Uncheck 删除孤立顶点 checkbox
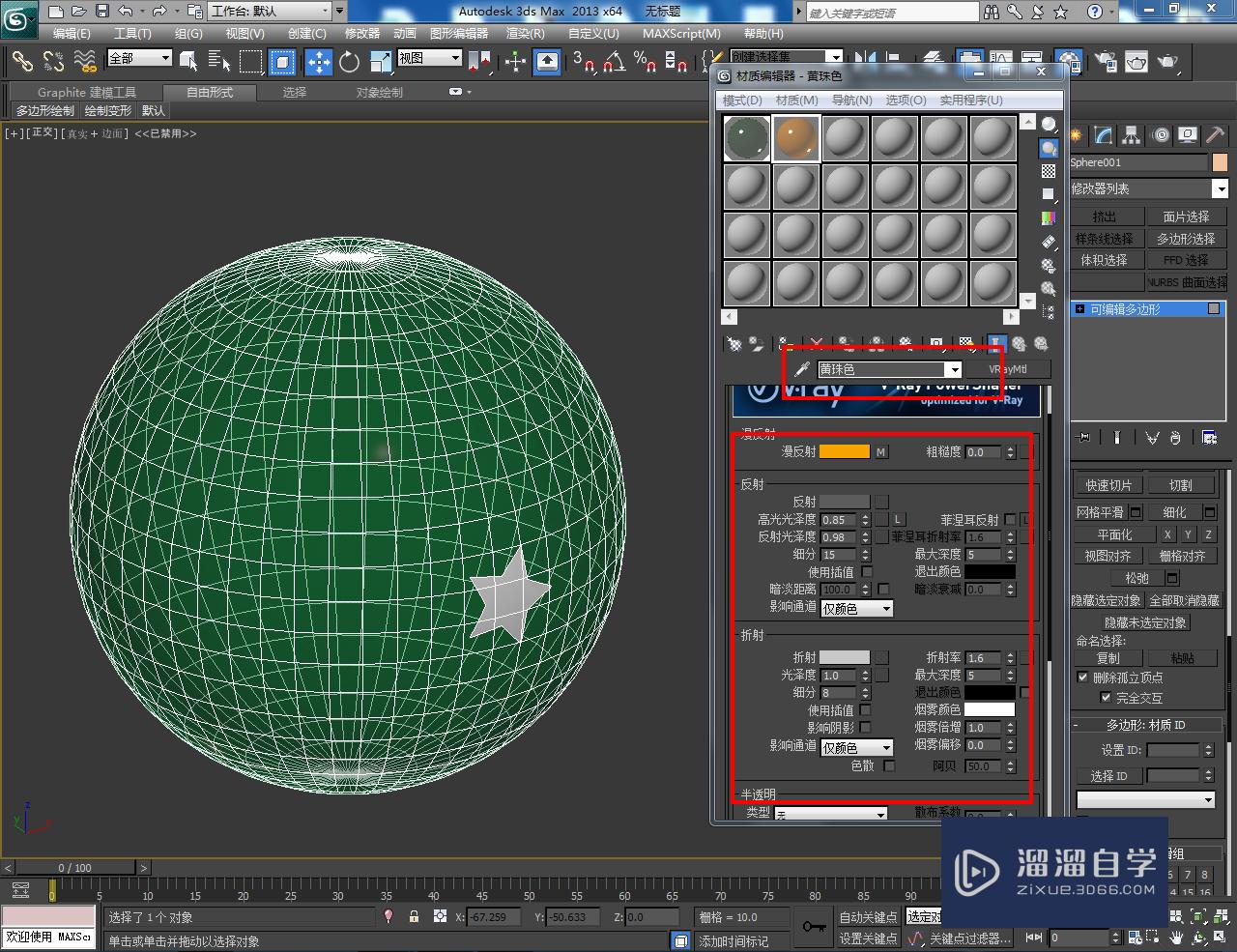The height and width of the screenshot is (952, 1237). [1082, 678]
